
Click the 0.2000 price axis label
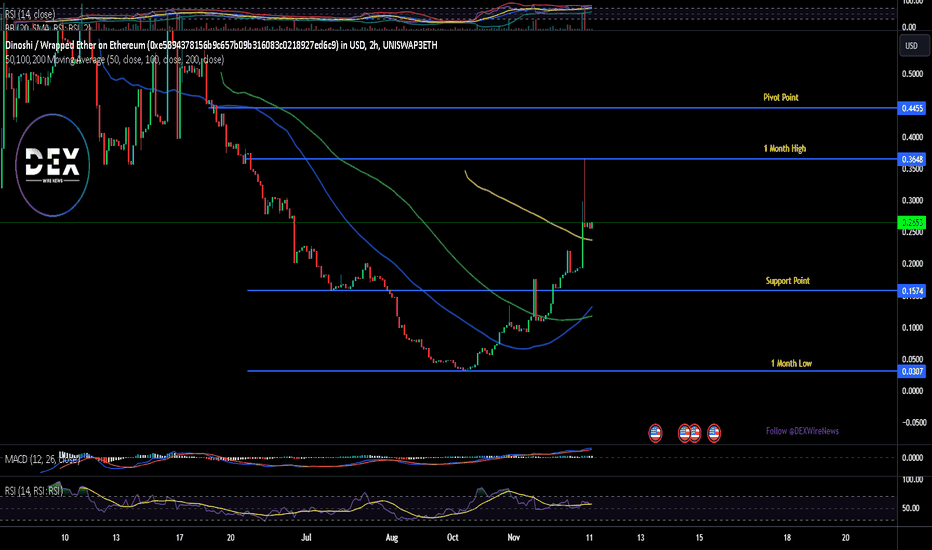click(x=912, y=264)
